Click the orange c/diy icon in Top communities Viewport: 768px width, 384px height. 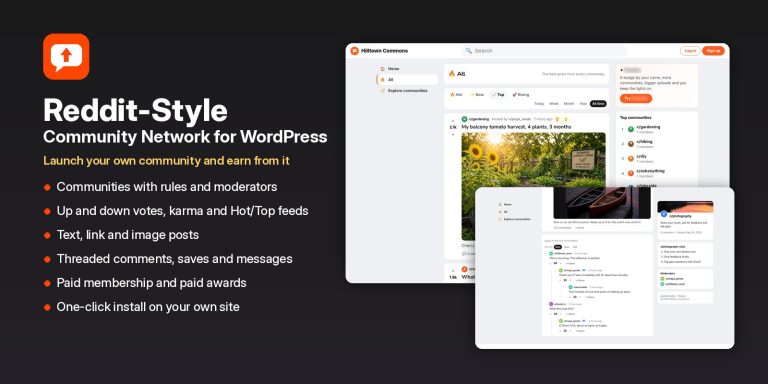click(x=631, y=159)
